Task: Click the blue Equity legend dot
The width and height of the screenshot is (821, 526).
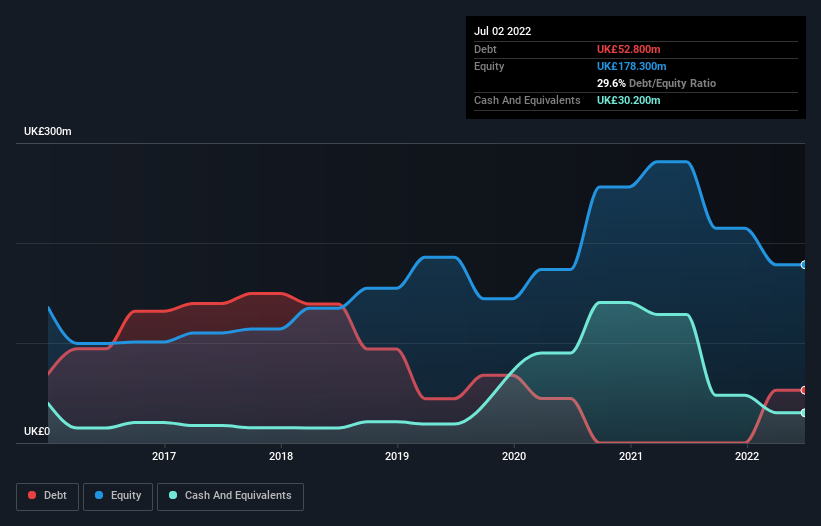Action: [x=99, y=495]
